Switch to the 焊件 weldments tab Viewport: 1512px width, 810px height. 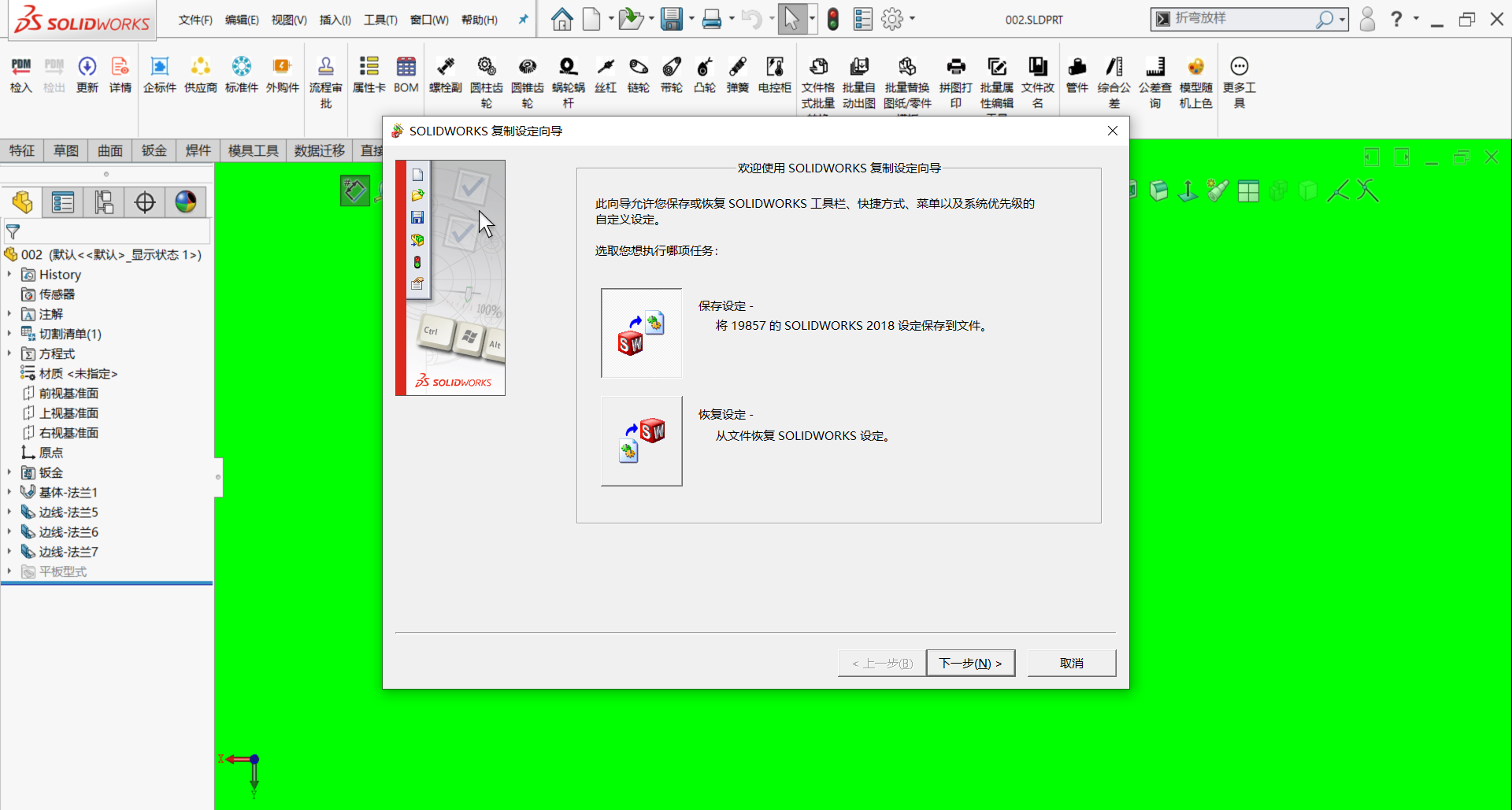(198, 150)
